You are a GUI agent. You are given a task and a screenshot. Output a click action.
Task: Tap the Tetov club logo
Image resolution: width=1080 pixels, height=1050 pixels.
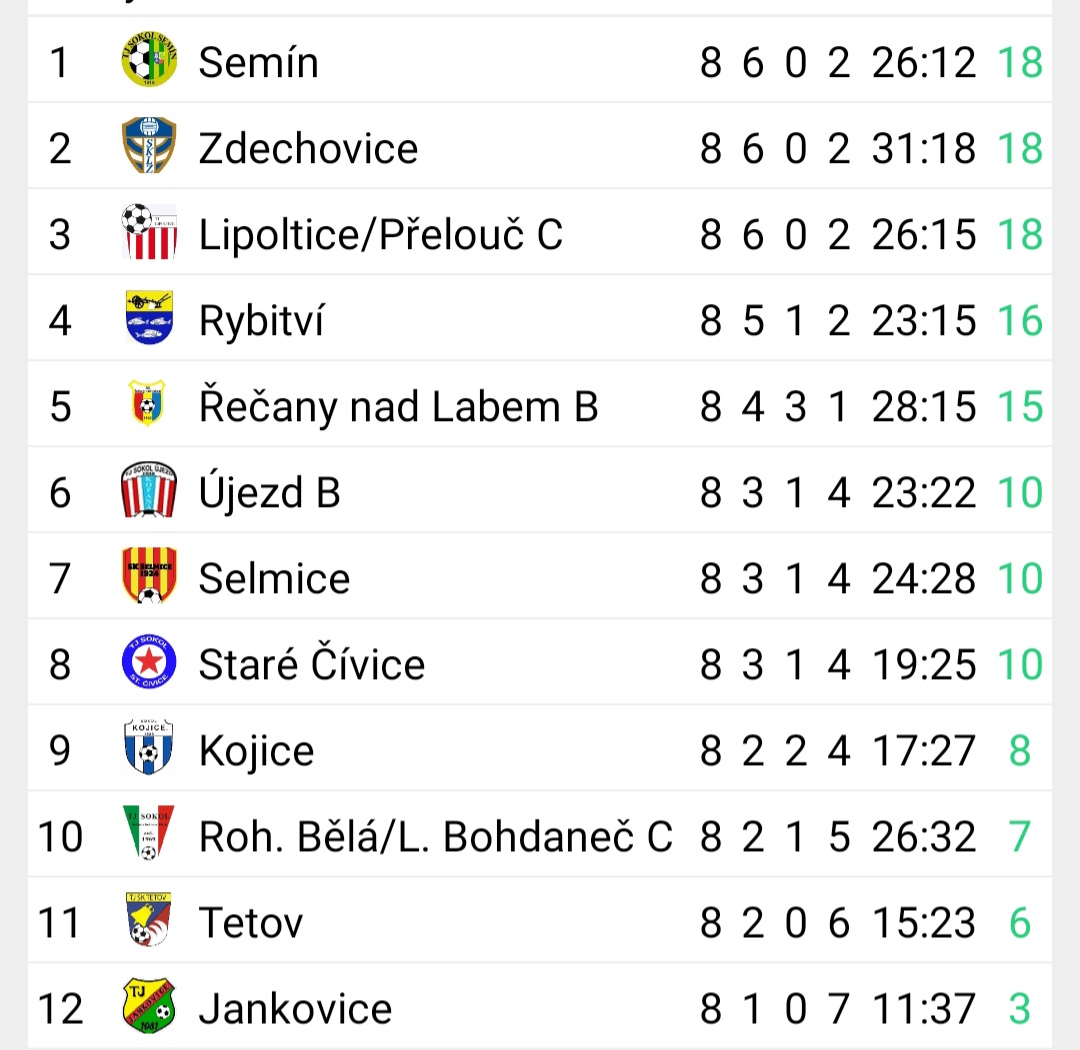[x=149, y=922]
